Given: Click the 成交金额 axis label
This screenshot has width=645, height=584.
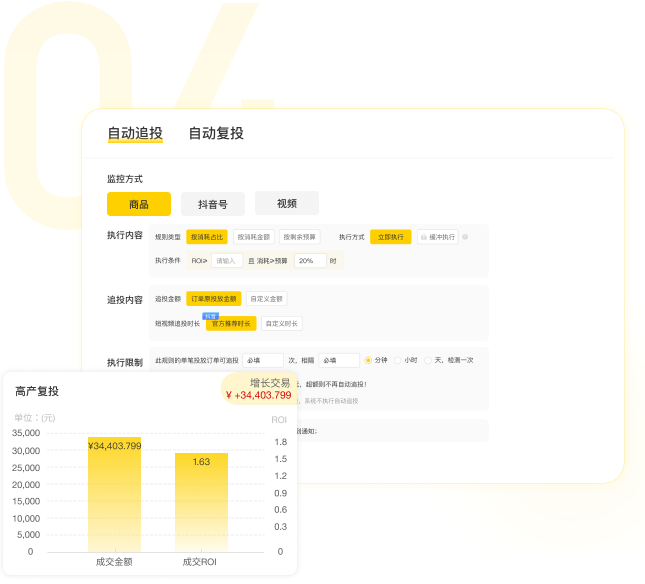Looking at the screenshot, I should pyautogui.click(x=114, y=562).
